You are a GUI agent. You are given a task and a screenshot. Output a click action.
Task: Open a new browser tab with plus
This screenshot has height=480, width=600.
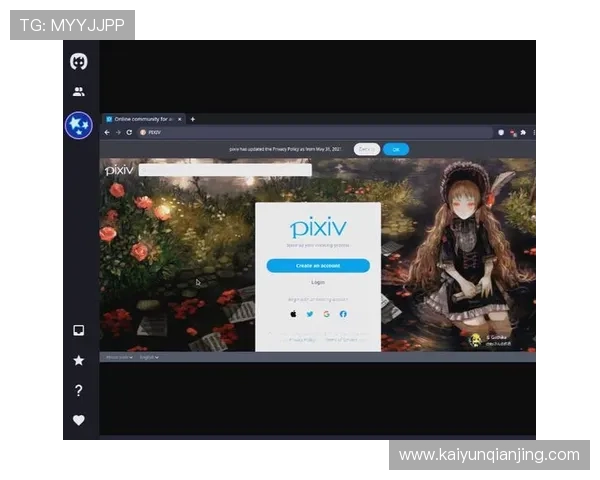[193, 119]
